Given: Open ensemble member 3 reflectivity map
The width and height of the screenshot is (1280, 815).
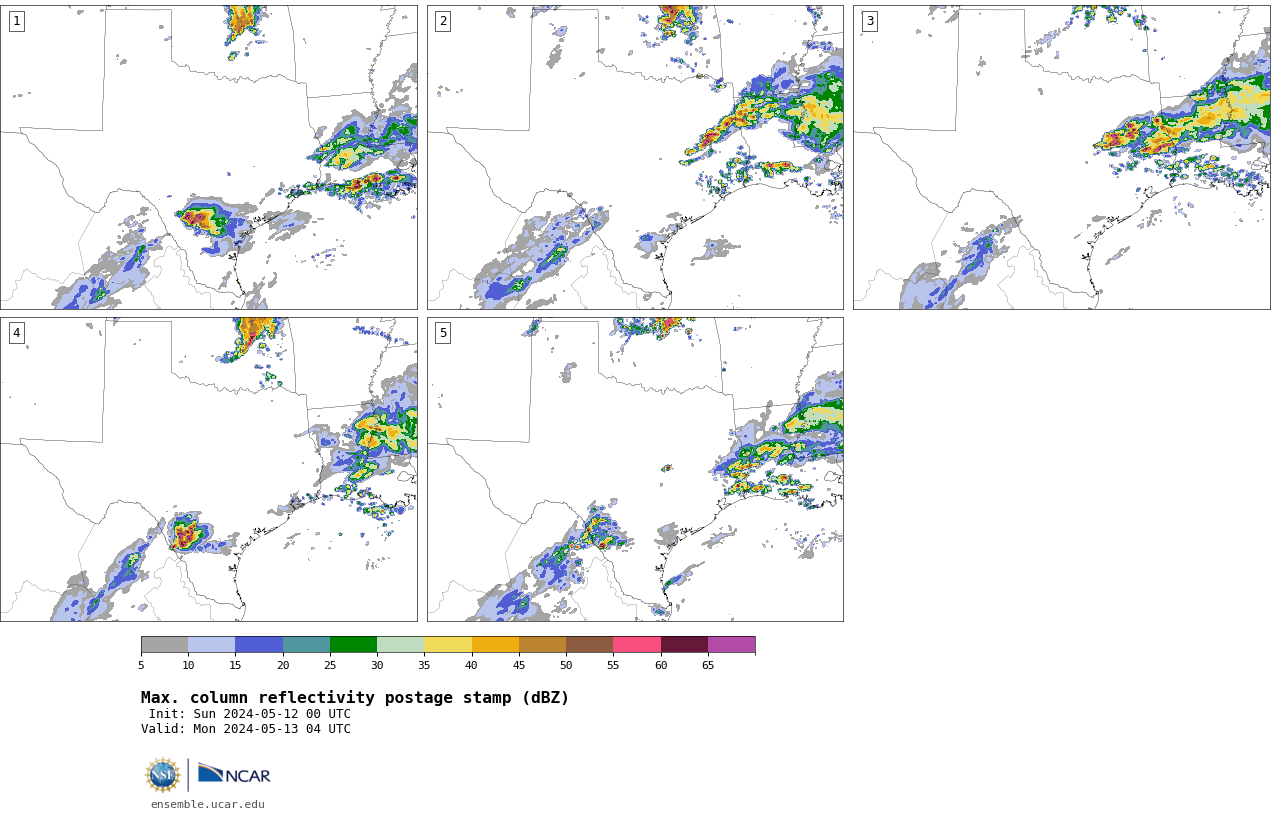Looking at the screenshot, I should (1061, 157).
